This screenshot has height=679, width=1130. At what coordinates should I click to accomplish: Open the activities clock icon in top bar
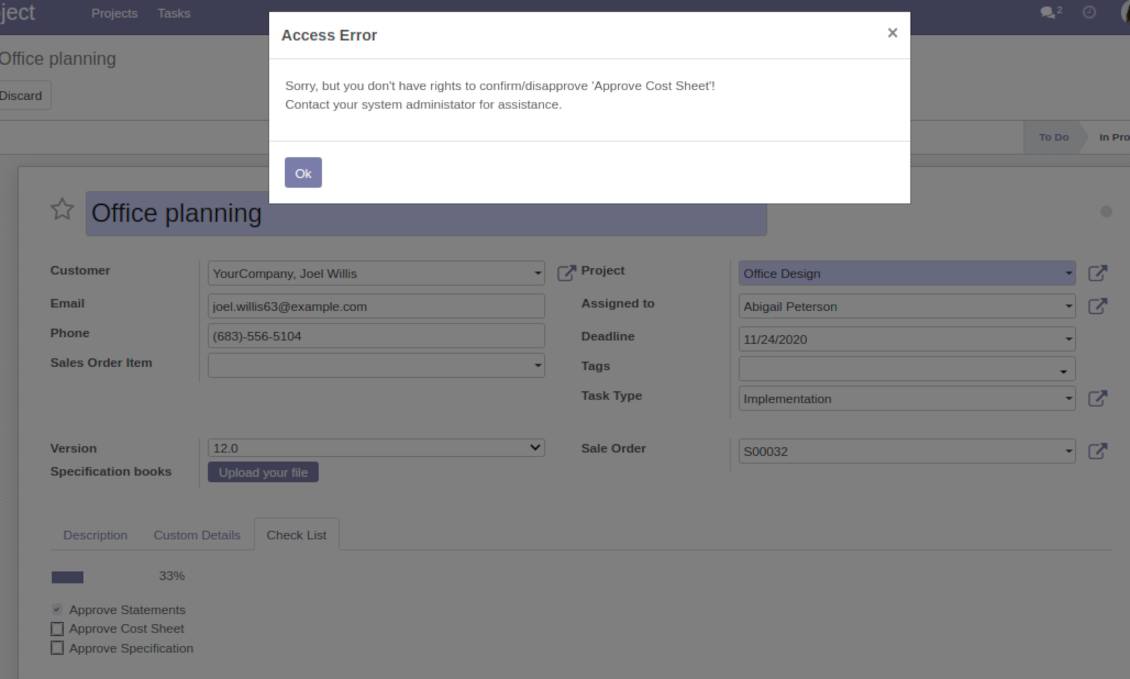coord(1089,13)
